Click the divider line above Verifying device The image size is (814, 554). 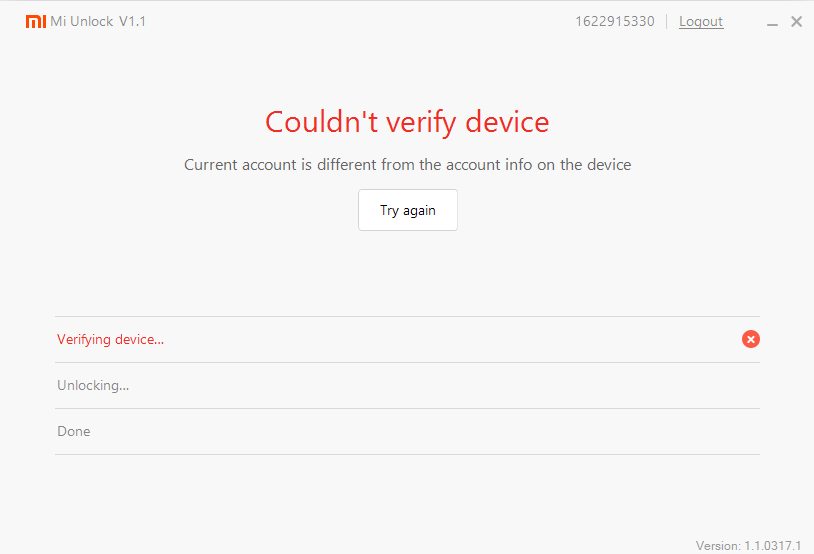coord(407,316)
